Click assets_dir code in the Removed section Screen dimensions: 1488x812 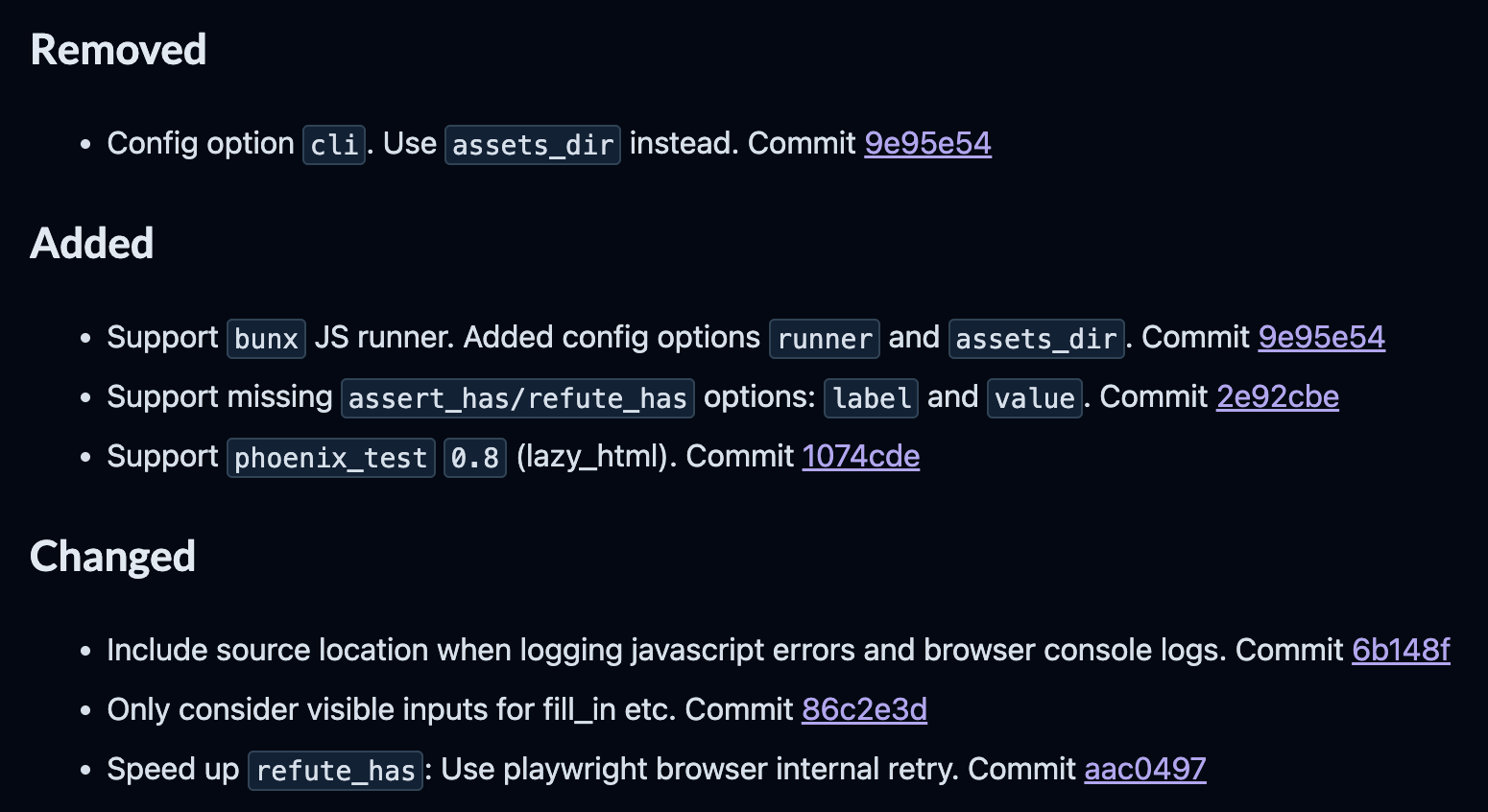pyautogui.click(x=533, y=145)
